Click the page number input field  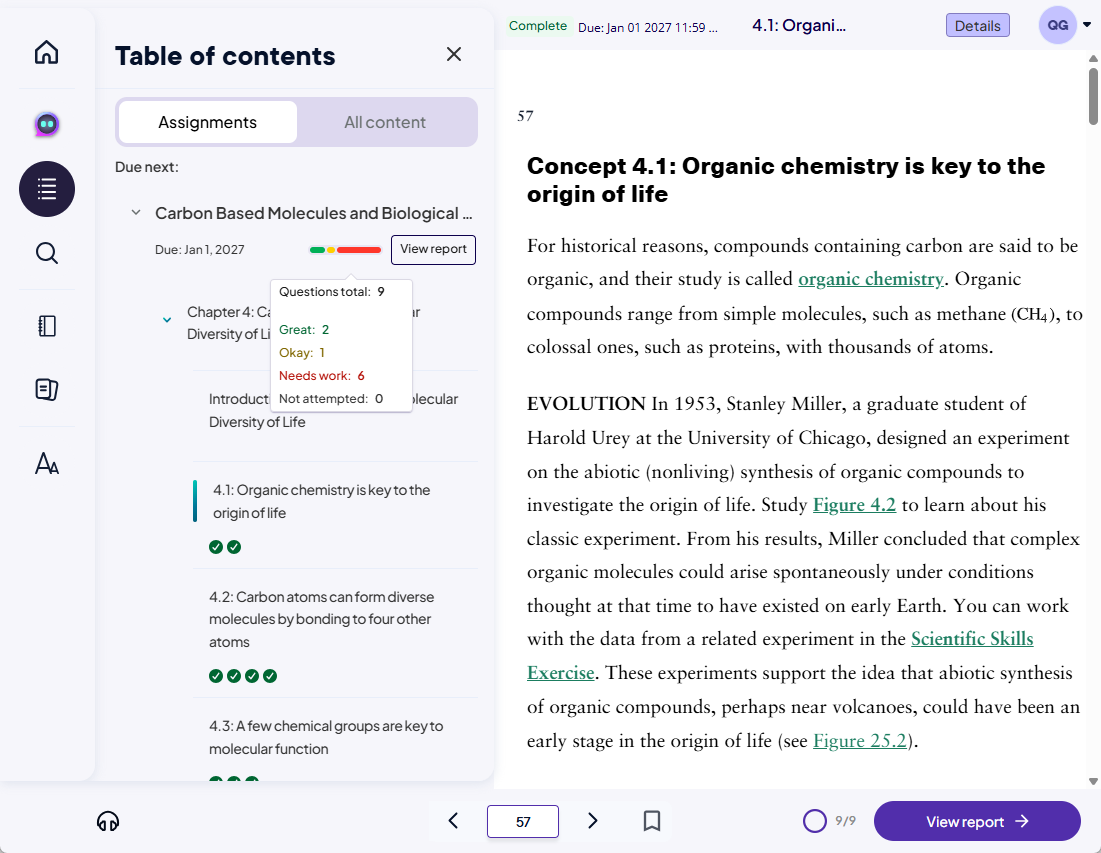522,821
